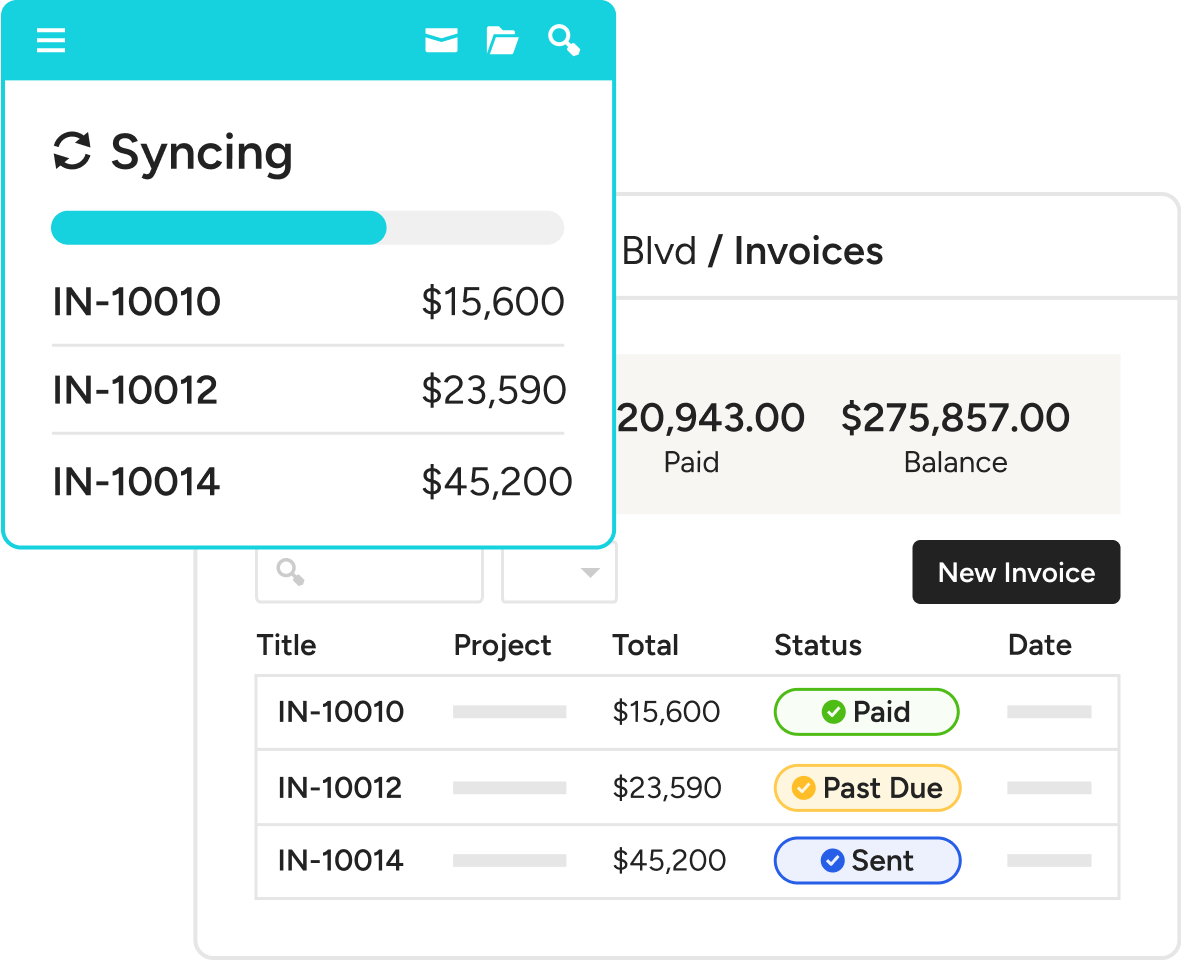Click the orange Past Due check icon
The width and height of the screenshot is (1181, 960).
tap(803, 788)
